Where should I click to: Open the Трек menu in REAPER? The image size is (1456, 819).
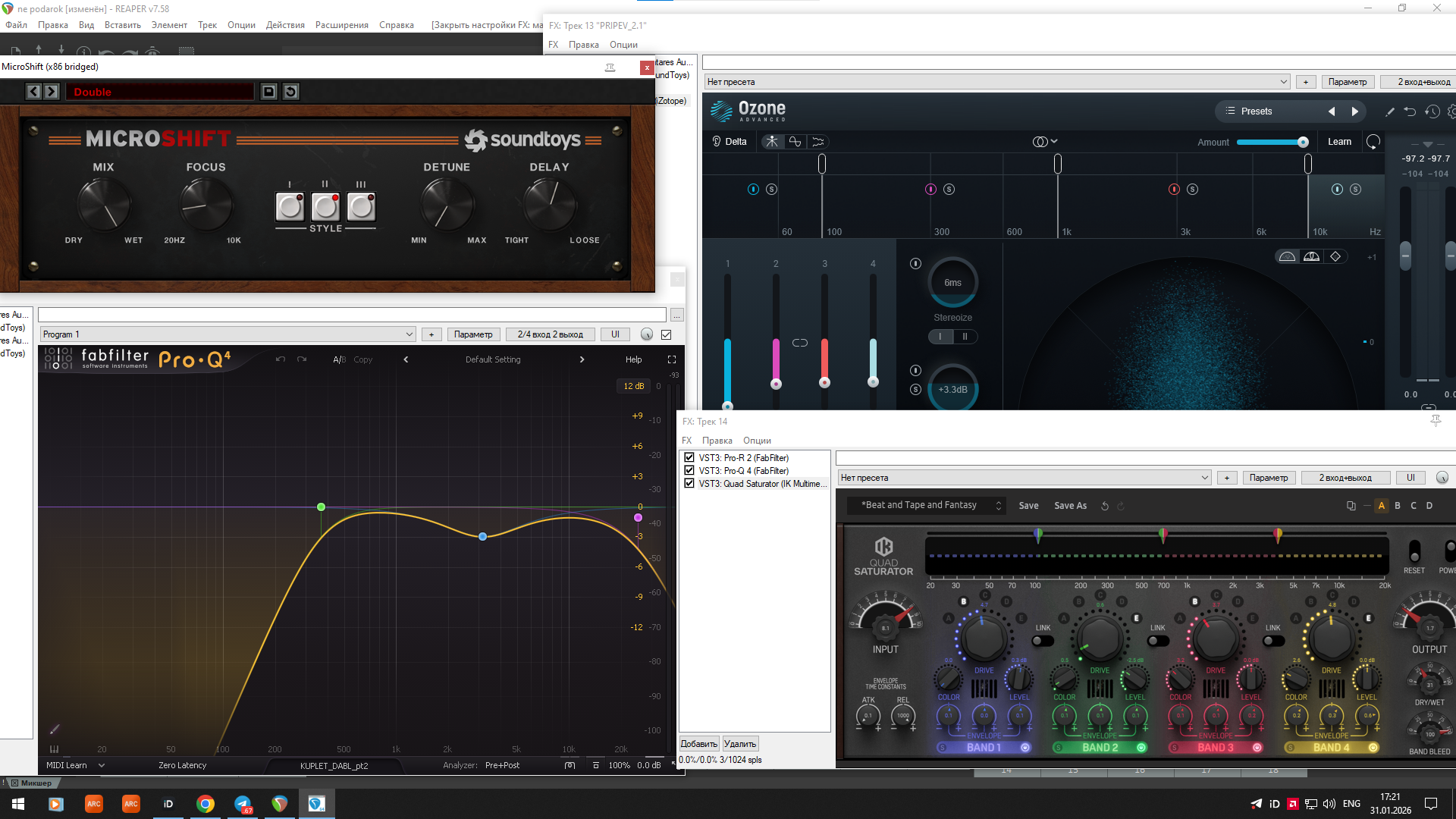click(207, 25)
